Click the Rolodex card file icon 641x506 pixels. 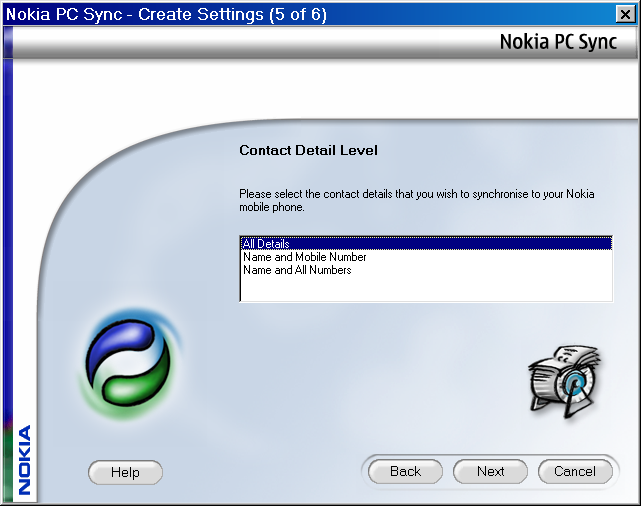564,382
